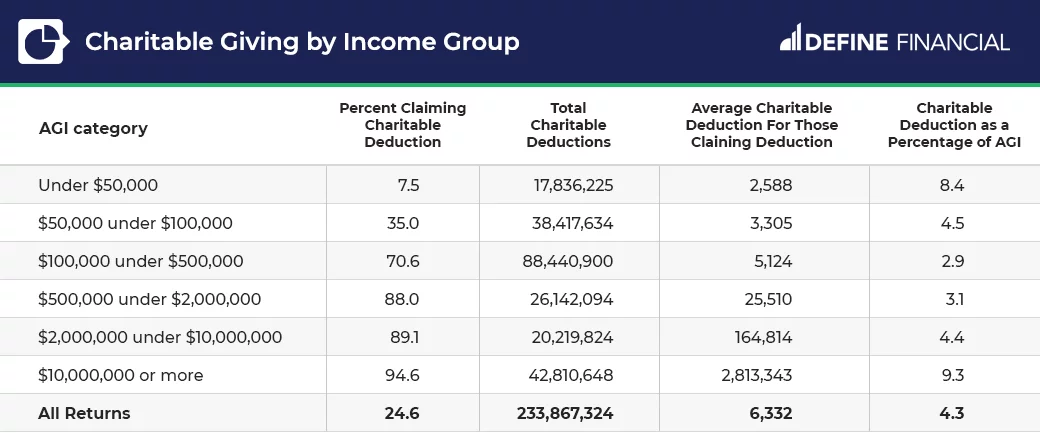
Task: Click the 9.3 percentage of AGI cell
Action: tap(952, 375)
